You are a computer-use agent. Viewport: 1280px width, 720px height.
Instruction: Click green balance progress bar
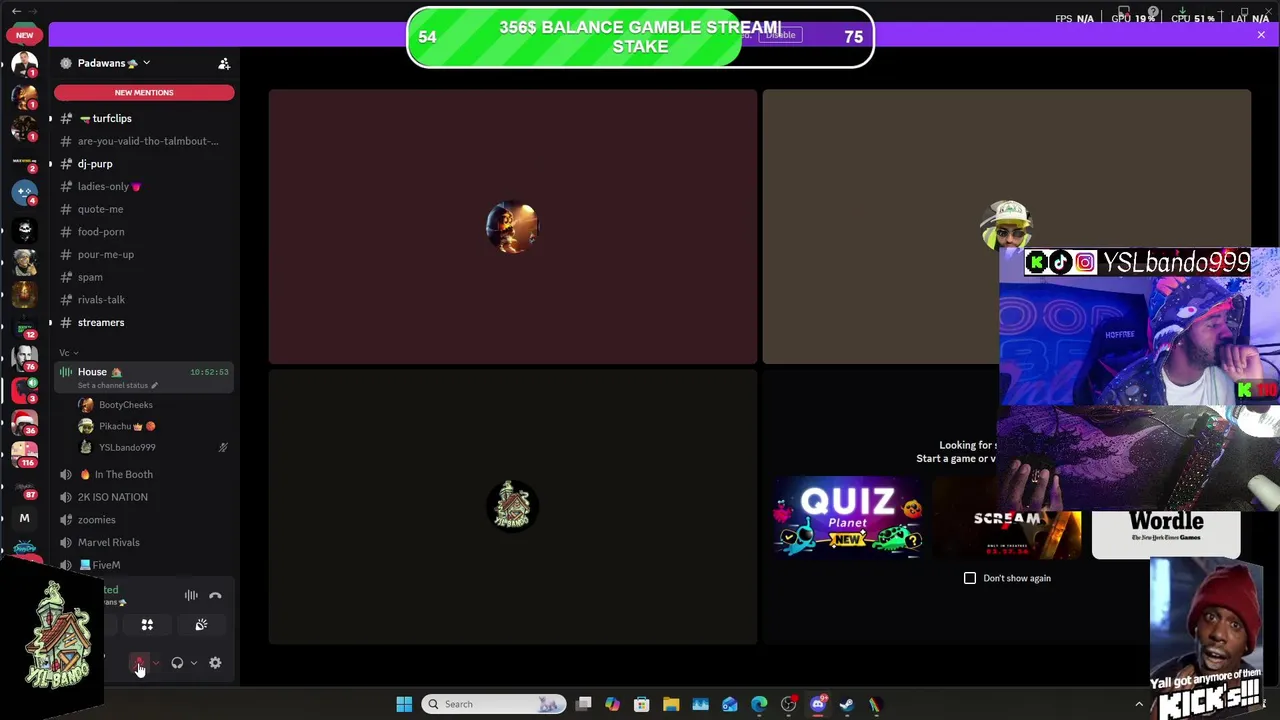pyautogui.click(x=640, y=37)
